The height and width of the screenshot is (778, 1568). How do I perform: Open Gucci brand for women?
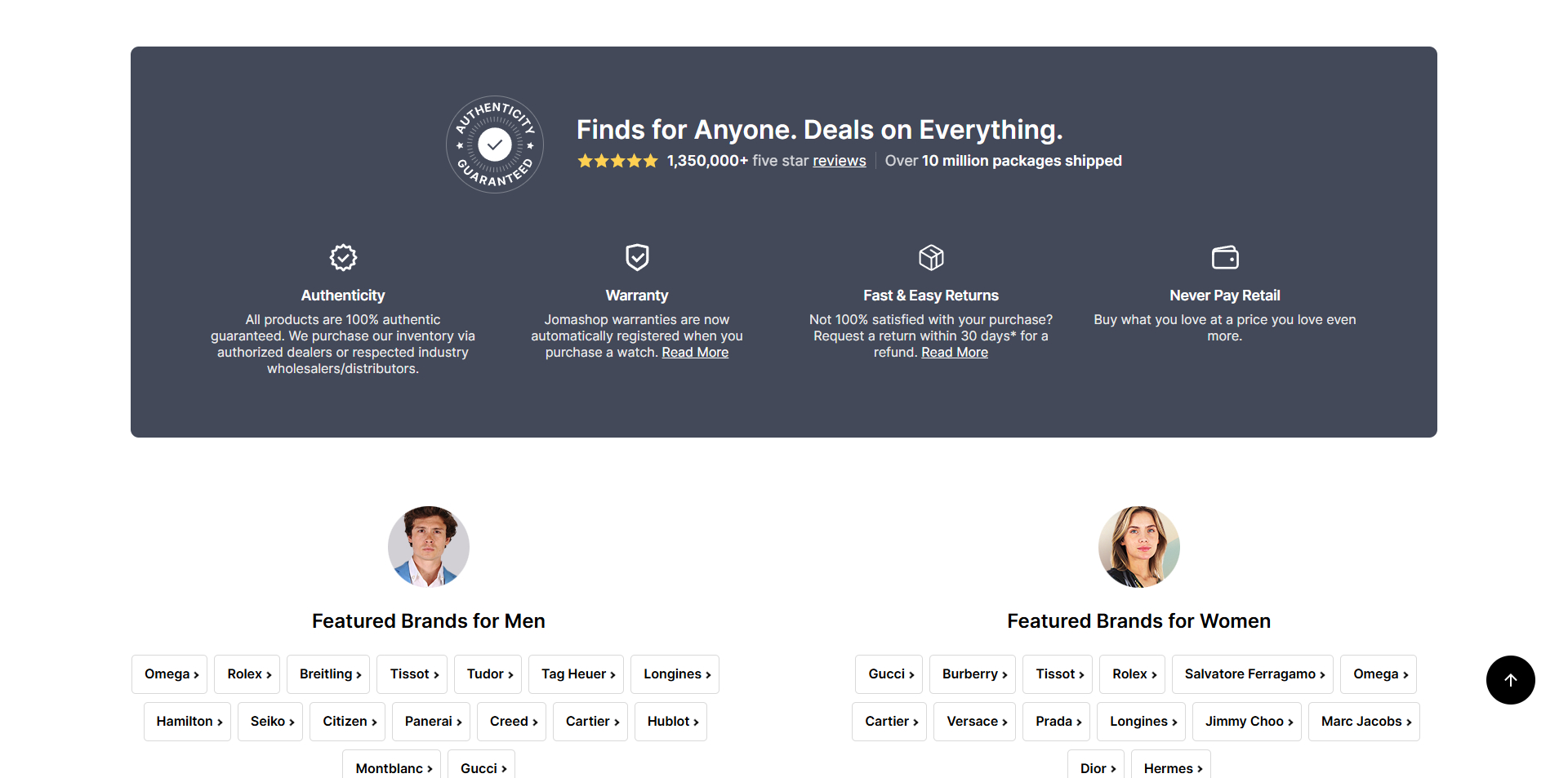[x=889, y=674]
